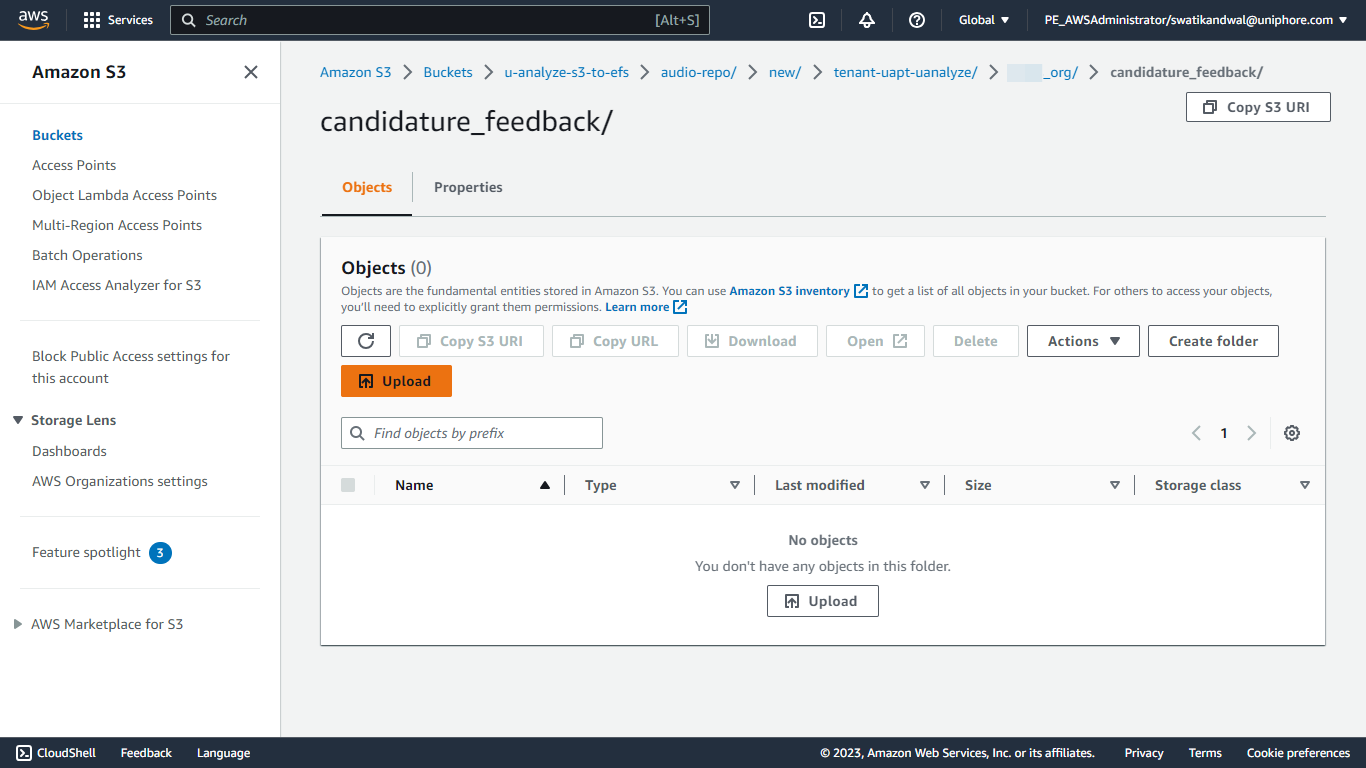
Task: Open AWS Organizations settings
Action: (x=120, y=481)
